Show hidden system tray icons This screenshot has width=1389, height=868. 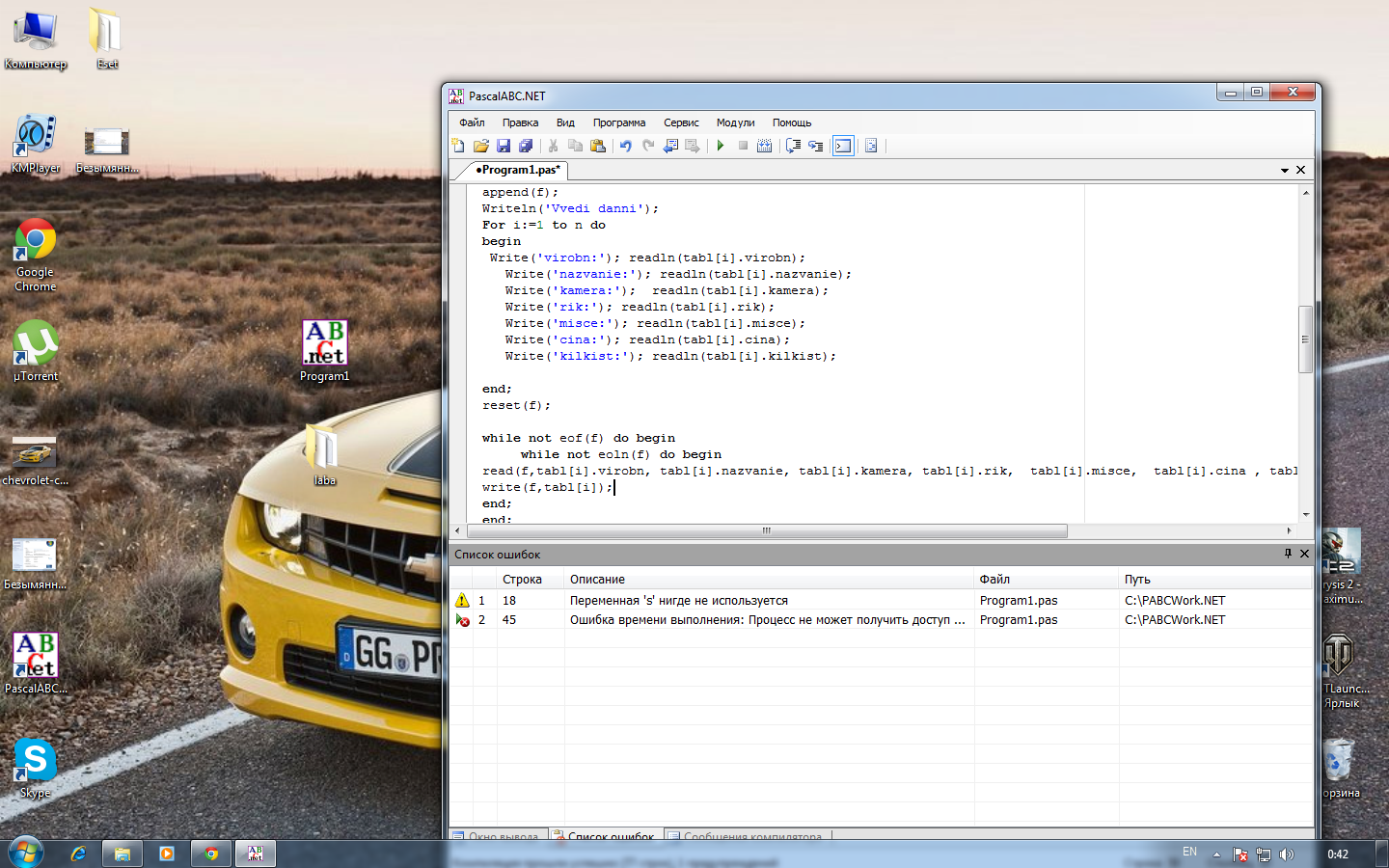pos(1216,854)
